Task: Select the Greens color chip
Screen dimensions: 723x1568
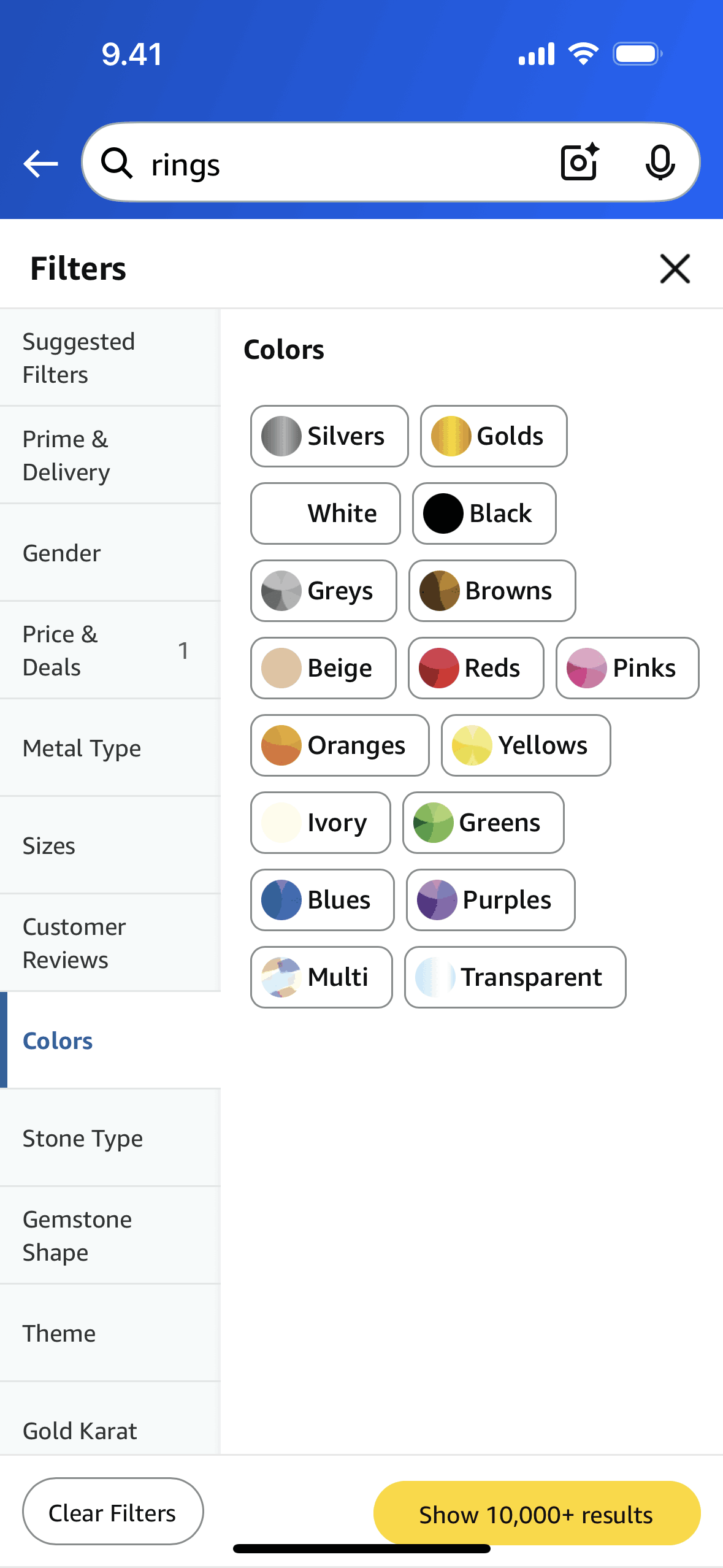Action: click(483, 823)
